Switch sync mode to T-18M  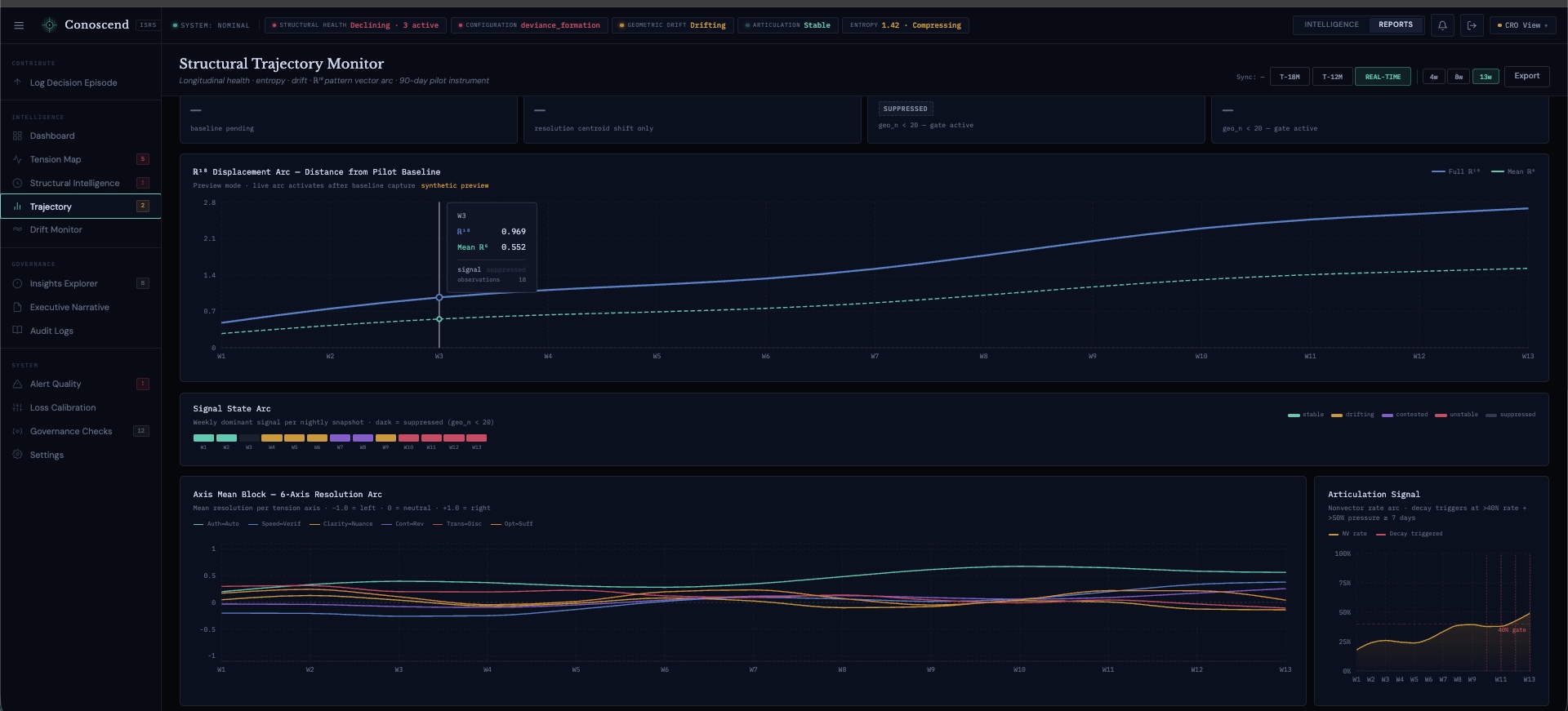(1290, 77)
